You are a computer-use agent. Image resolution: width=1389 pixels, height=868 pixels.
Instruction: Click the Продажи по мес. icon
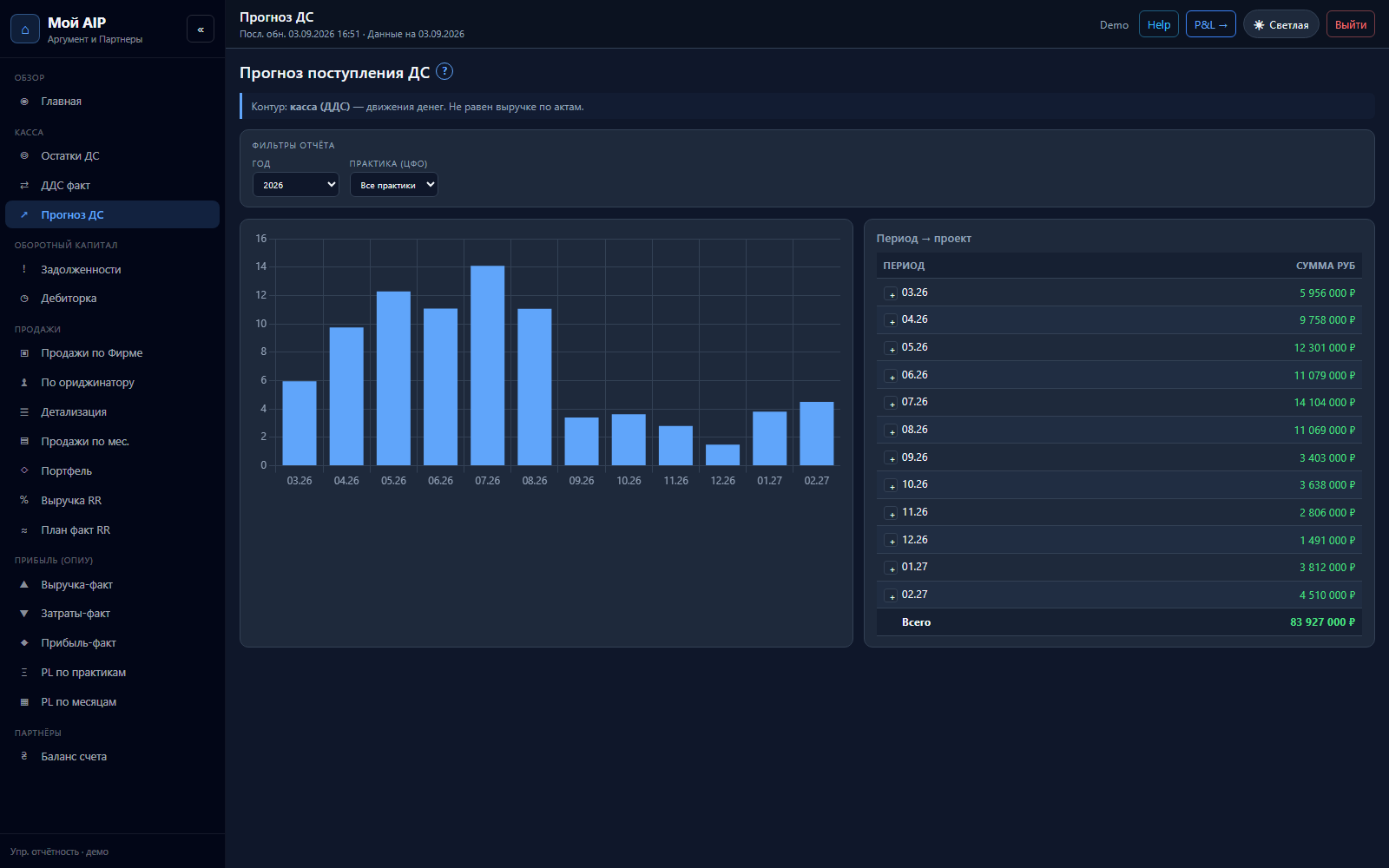(x=24, y=442)
